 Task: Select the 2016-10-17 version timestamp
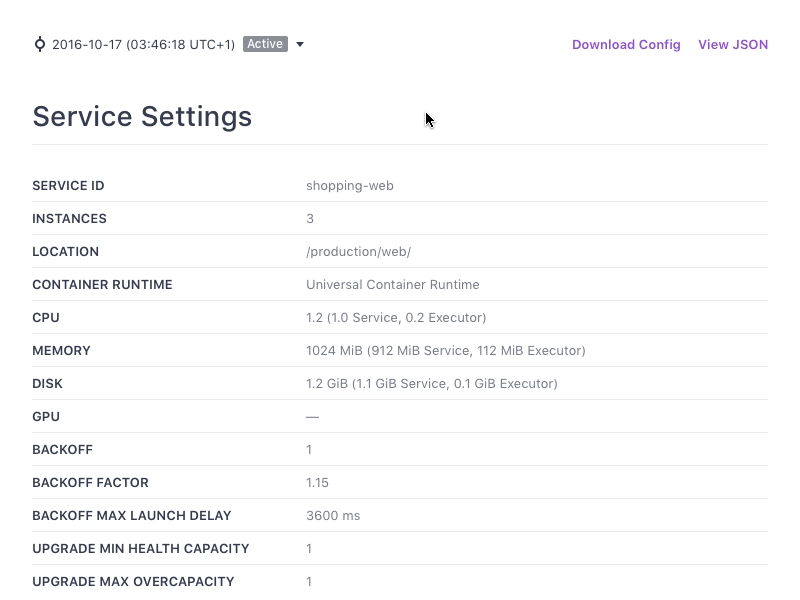click(x=143, y=44)
